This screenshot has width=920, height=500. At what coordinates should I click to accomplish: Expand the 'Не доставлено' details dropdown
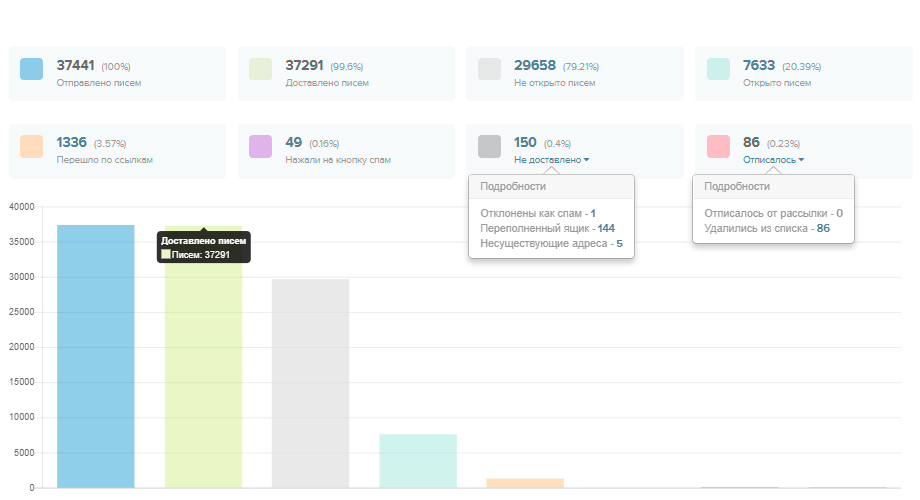point(551,160)
